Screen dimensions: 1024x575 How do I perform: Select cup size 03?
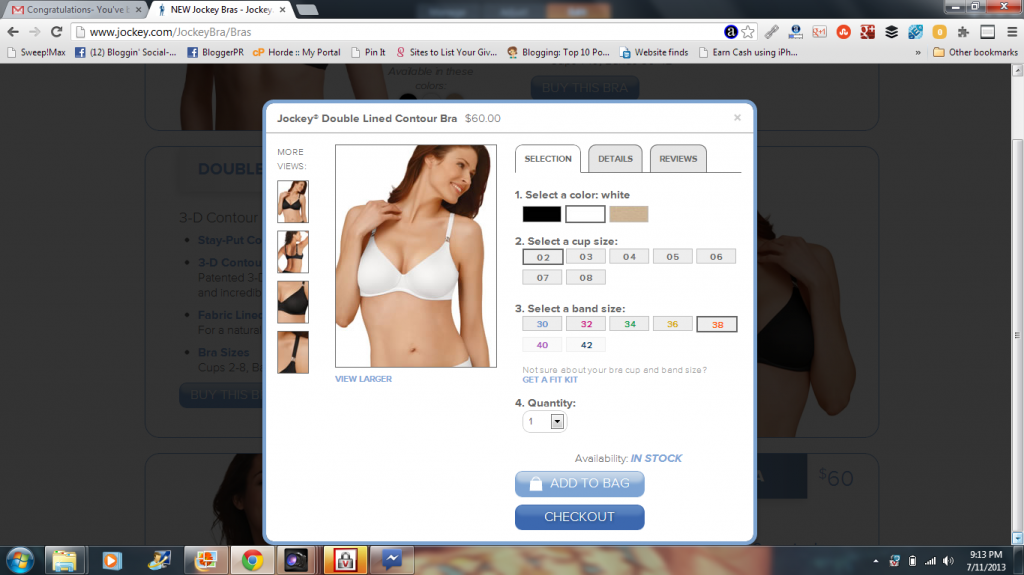586,257
